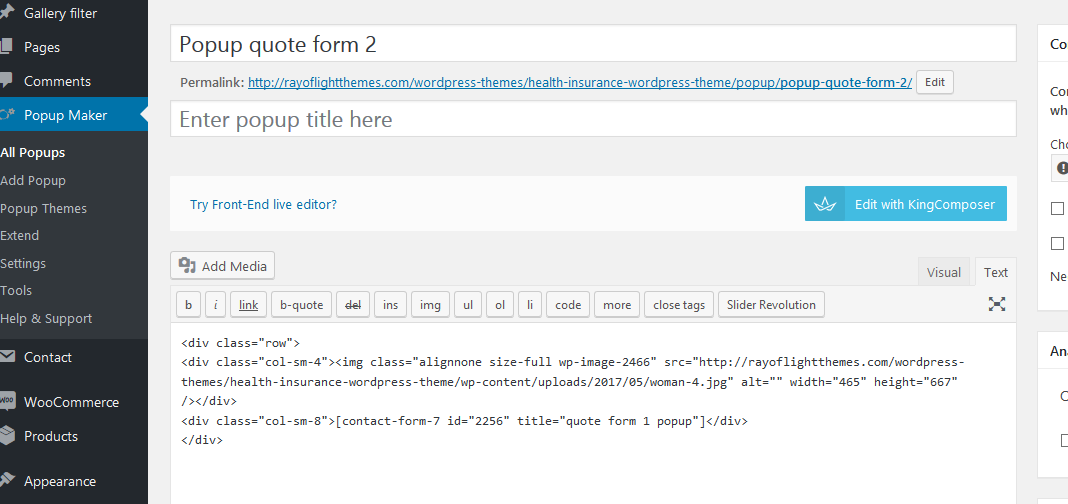Click the Gallery filter pin icon
1068x504 pixels.
(x=7, y=12)
